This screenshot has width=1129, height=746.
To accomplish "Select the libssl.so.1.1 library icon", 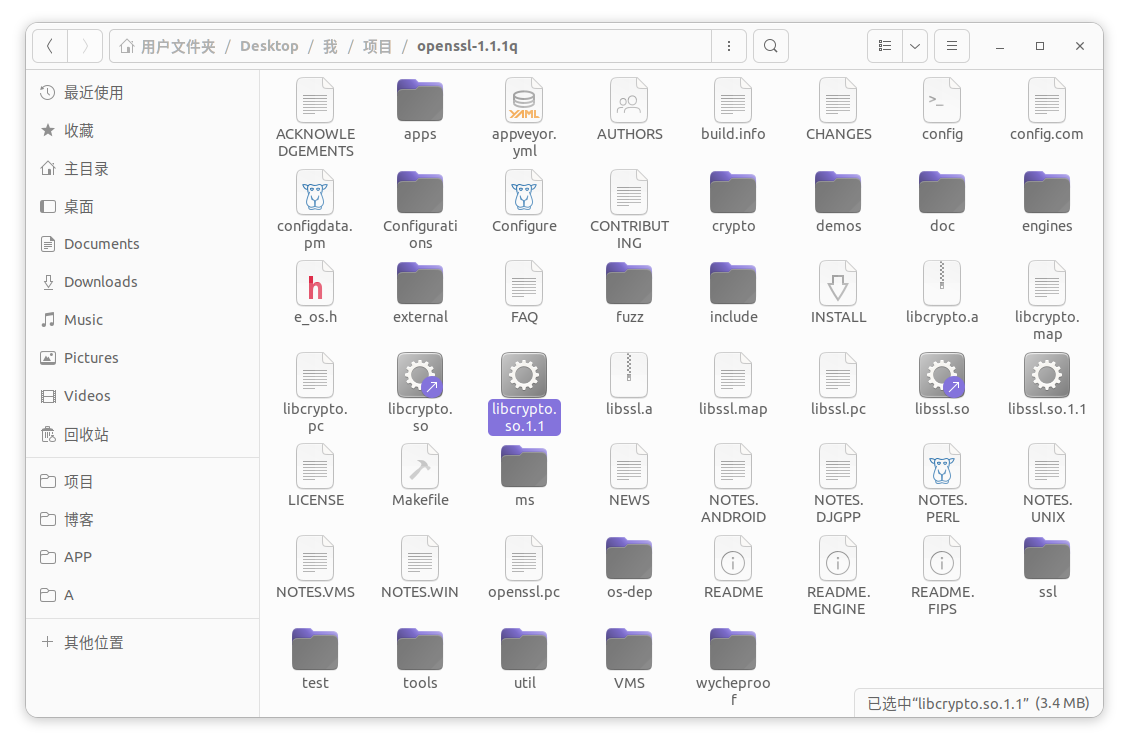I will point(1047,374).
